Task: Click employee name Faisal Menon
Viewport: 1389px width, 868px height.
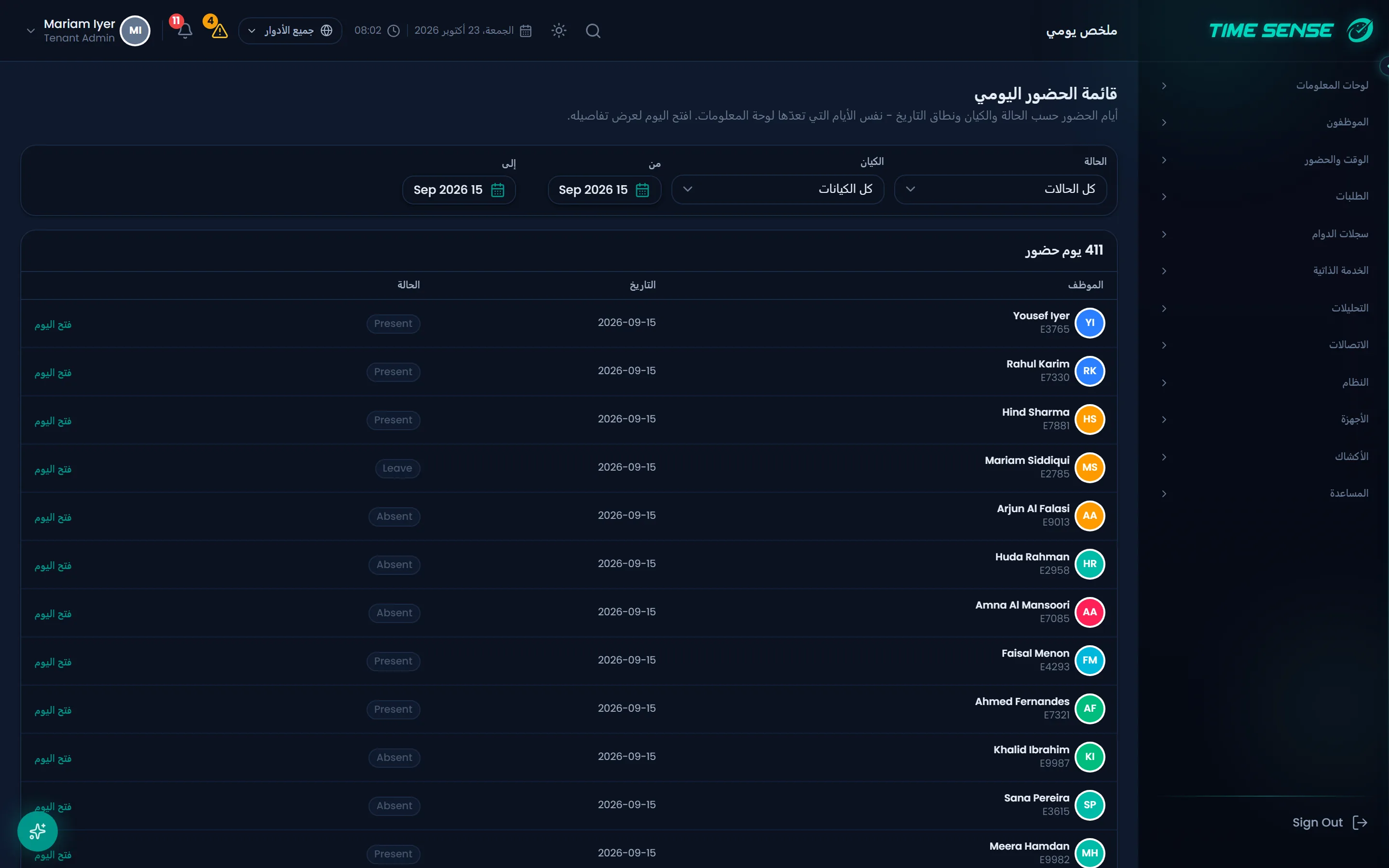Action: 1035,653
